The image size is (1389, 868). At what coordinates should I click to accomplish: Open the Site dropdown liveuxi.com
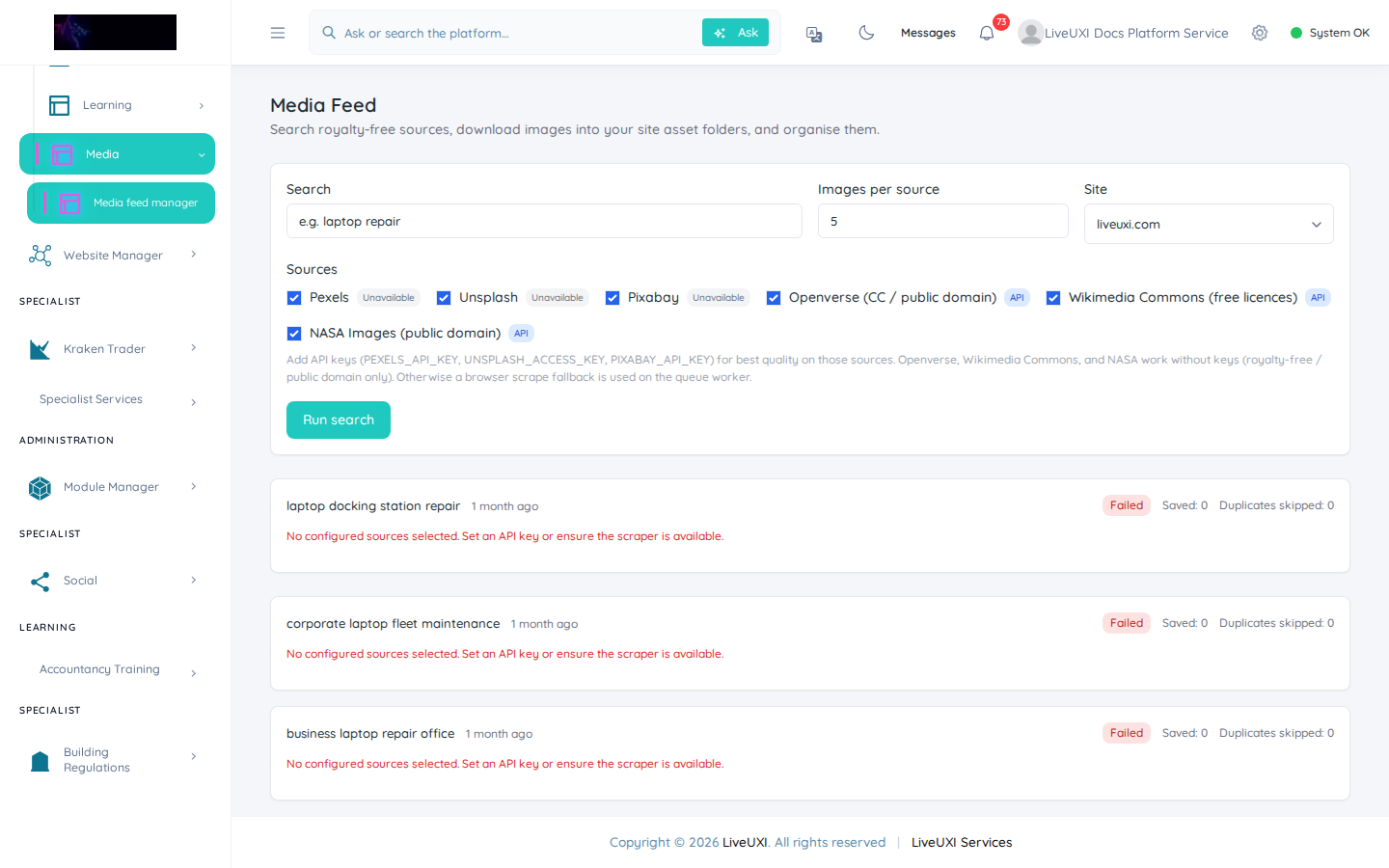pos(1209,224)
